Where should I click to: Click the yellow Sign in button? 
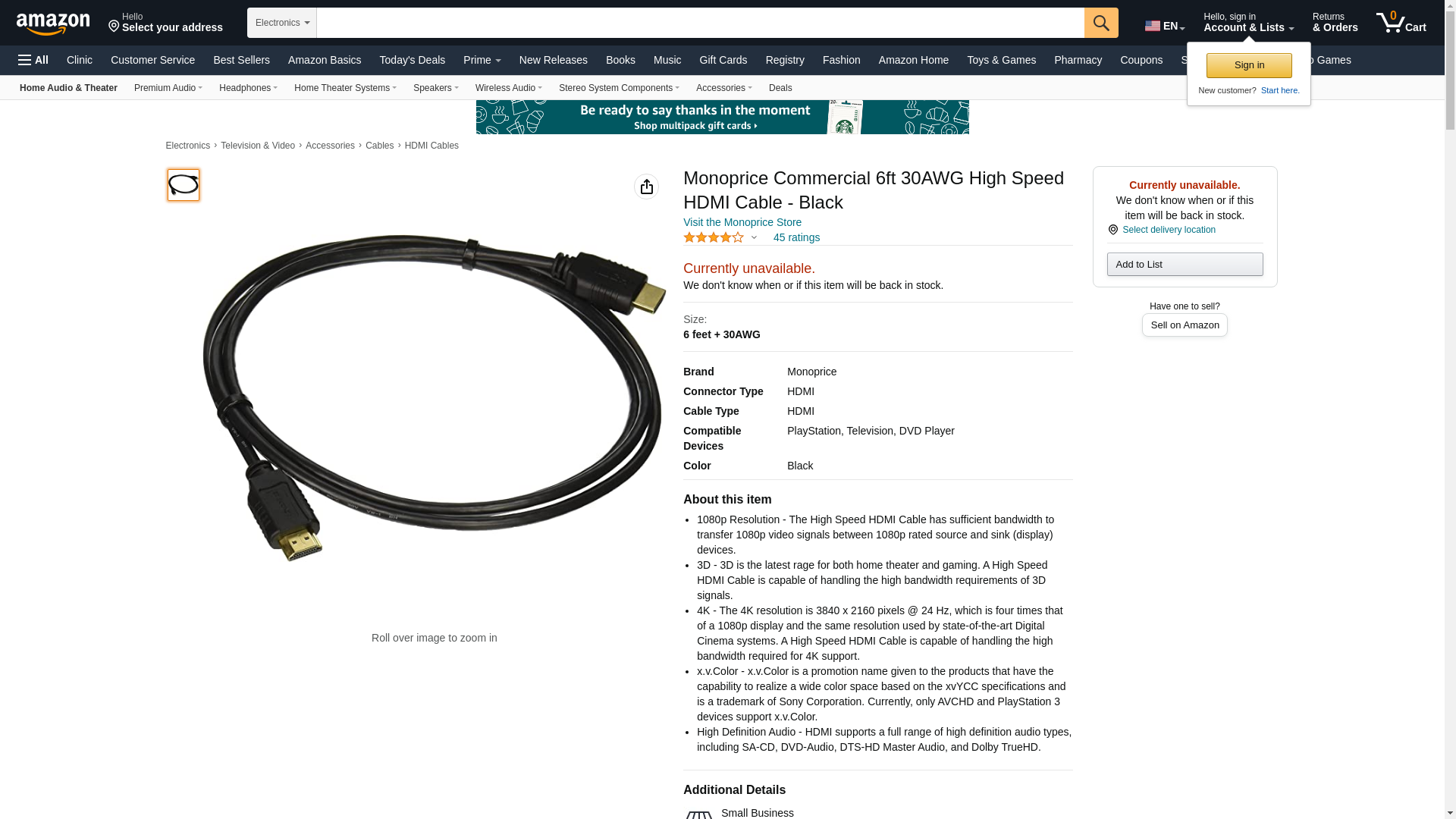1249,65
